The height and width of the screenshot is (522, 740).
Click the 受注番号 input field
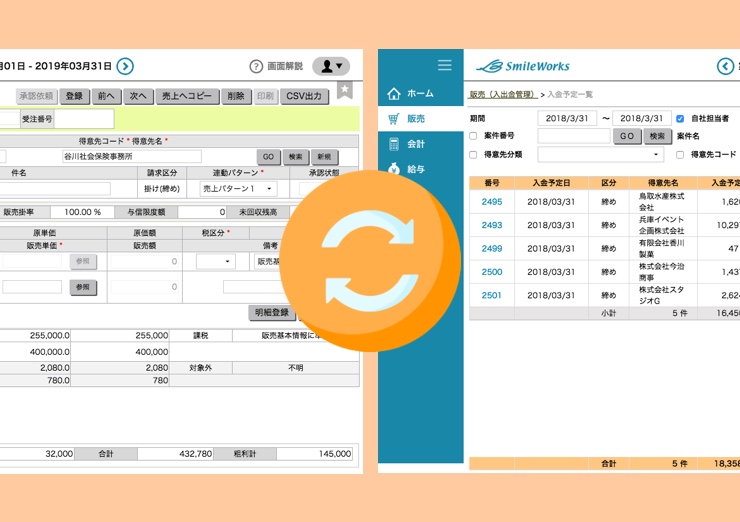tap(84, 119)
